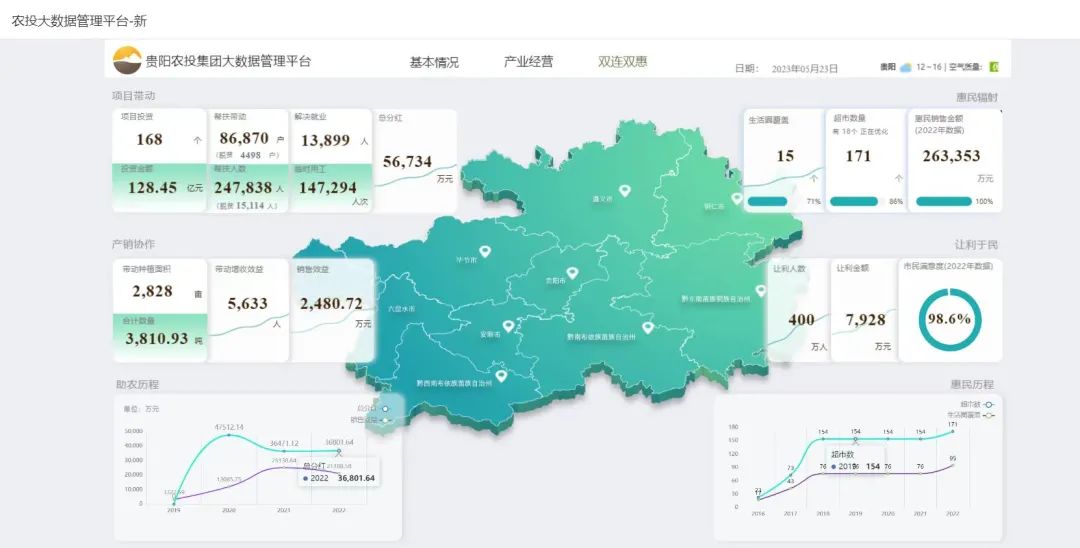Click the Guiyang weather cloud icon
Screen dimensions: 1080x548
pyautogui.click(x=905, y=68)
